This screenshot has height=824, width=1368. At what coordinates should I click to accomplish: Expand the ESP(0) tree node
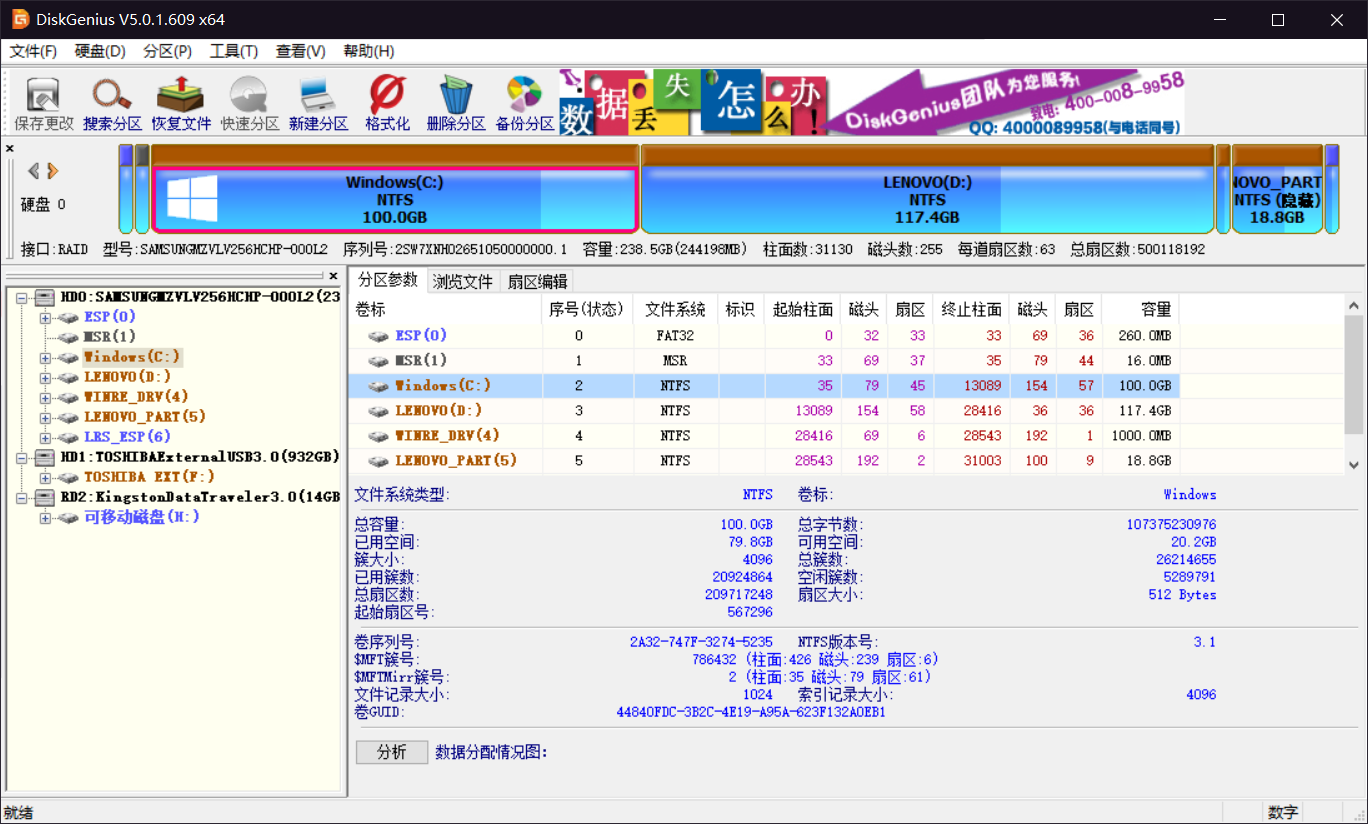[45, 317]
